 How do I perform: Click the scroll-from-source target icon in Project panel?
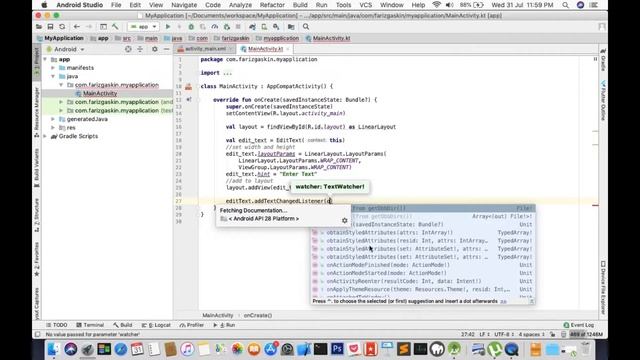click(128, 49)
